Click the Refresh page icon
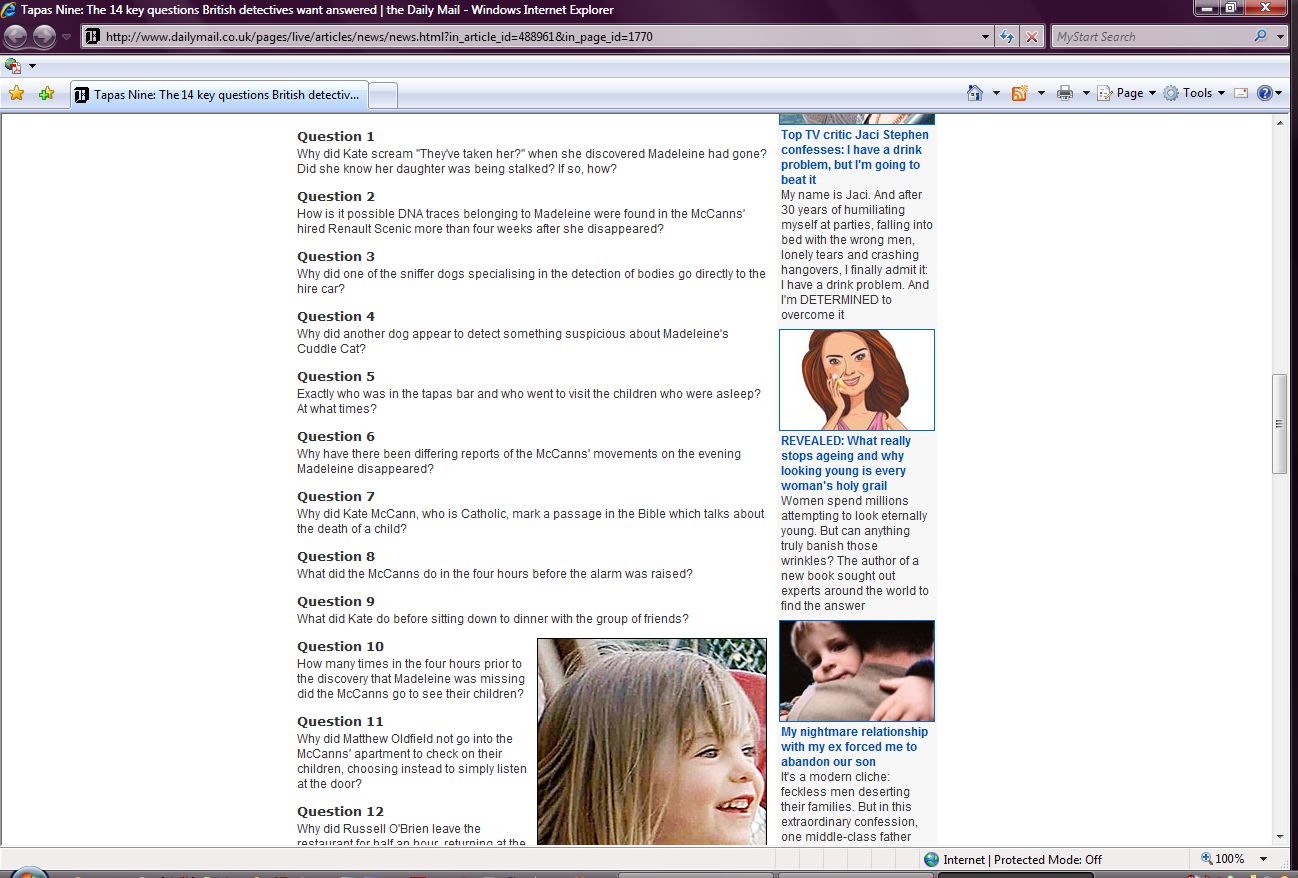The width and height of the screenshot is (1298, 878). 1007,37
